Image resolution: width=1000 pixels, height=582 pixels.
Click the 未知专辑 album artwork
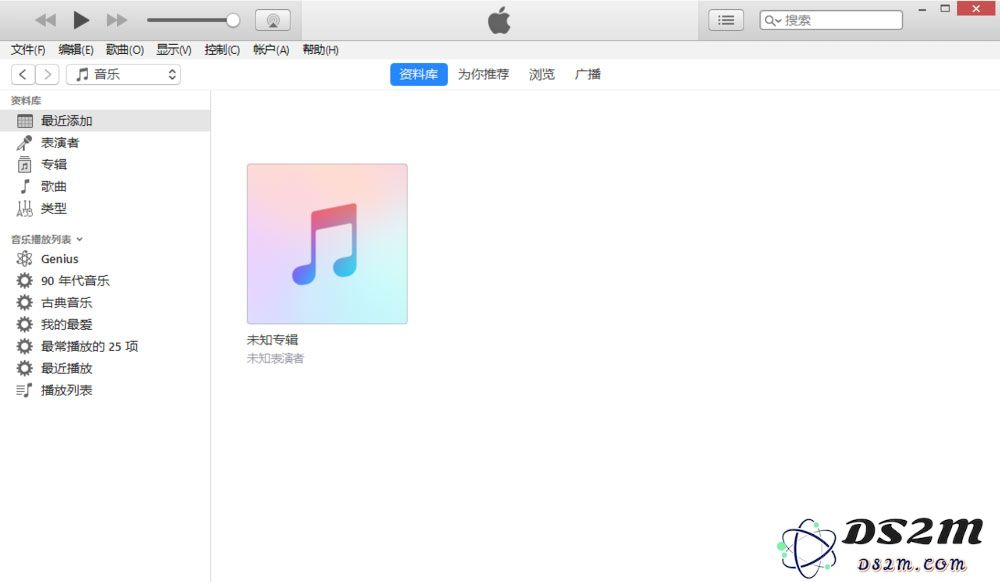point(327,244)
